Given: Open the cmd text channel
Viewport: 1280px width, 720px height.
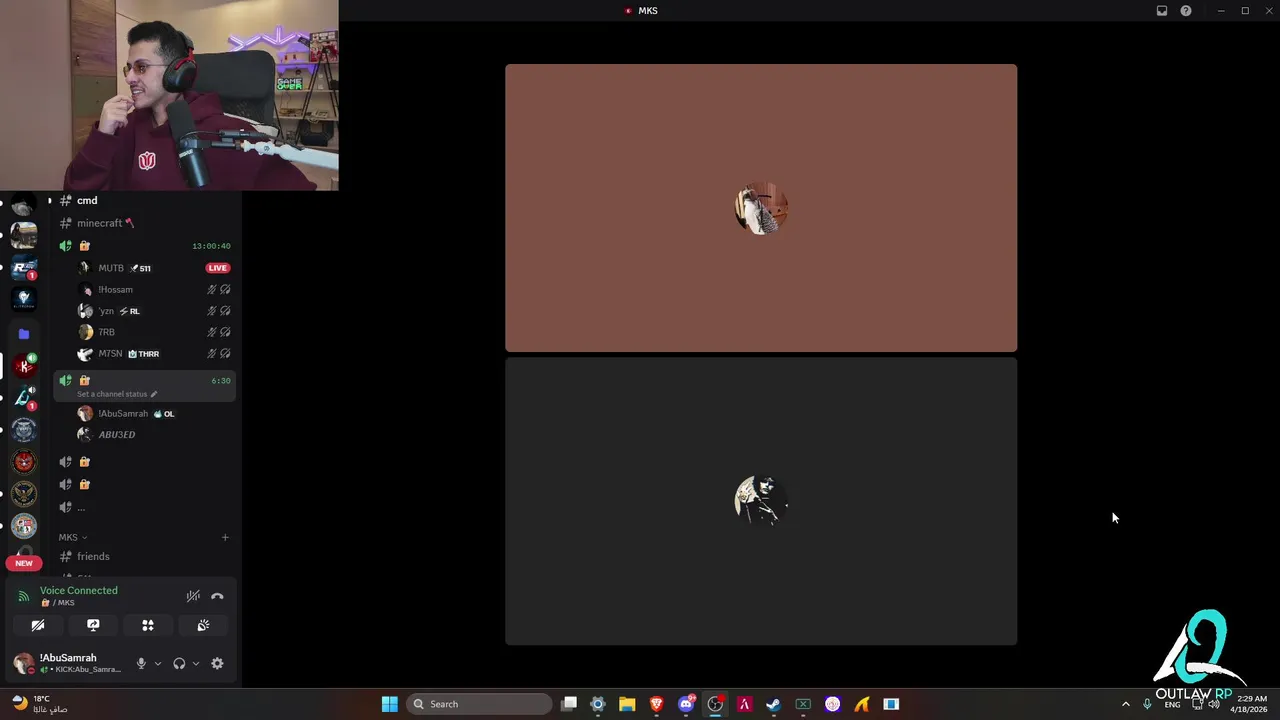Looking at the screenshot, I should [x=145, y=200].
